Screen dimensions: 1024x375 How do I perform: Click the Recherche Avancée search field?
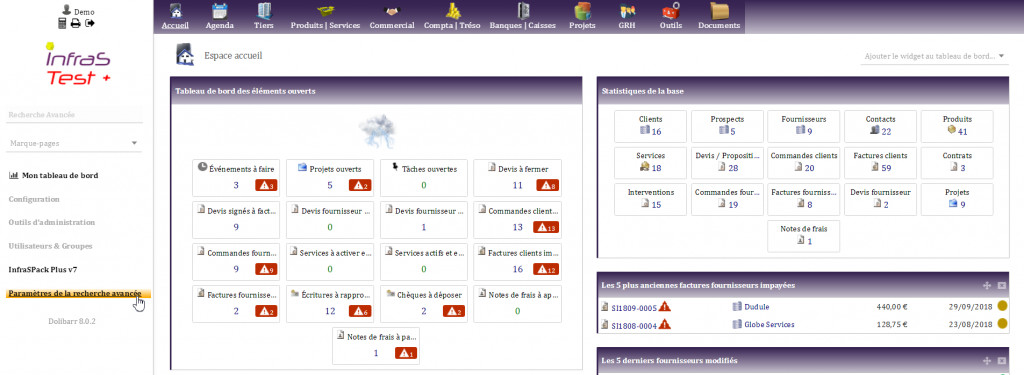[x=74, y=115]
